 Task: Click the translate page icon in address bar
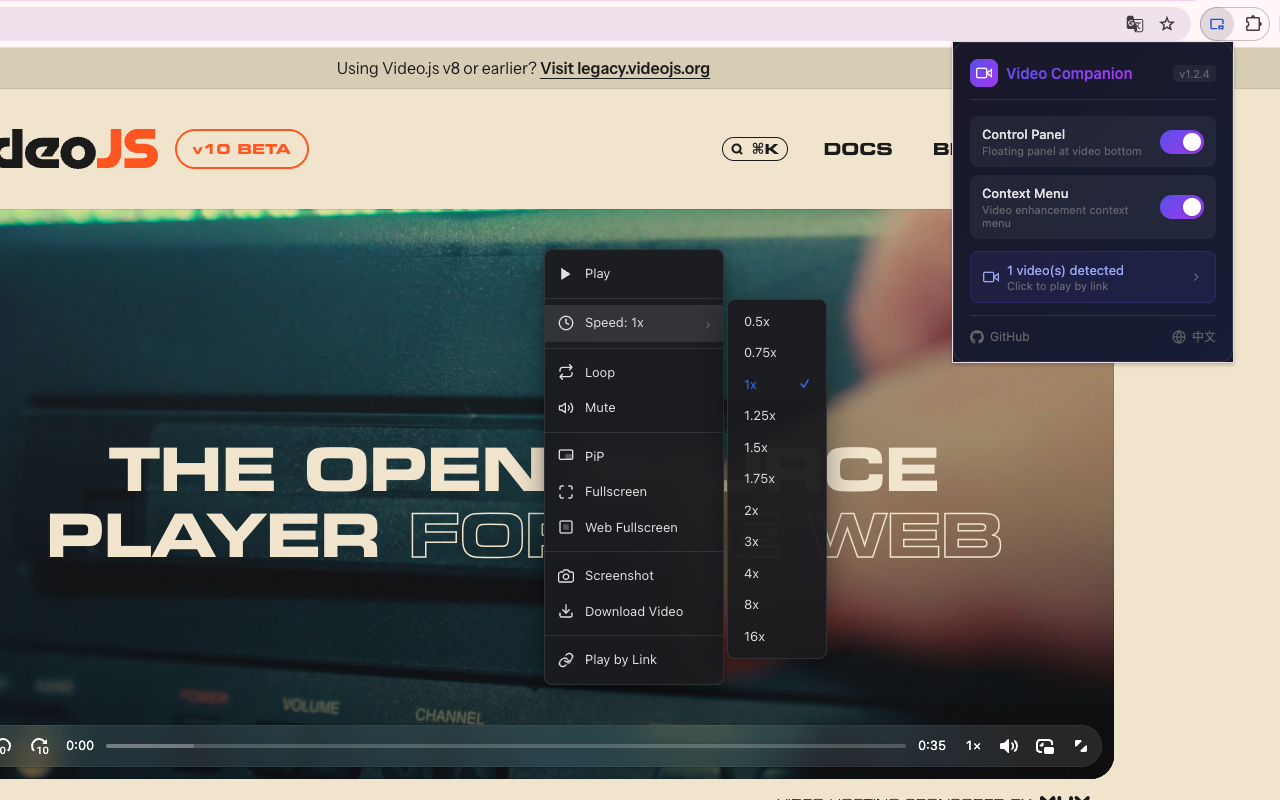[1135, 24]
